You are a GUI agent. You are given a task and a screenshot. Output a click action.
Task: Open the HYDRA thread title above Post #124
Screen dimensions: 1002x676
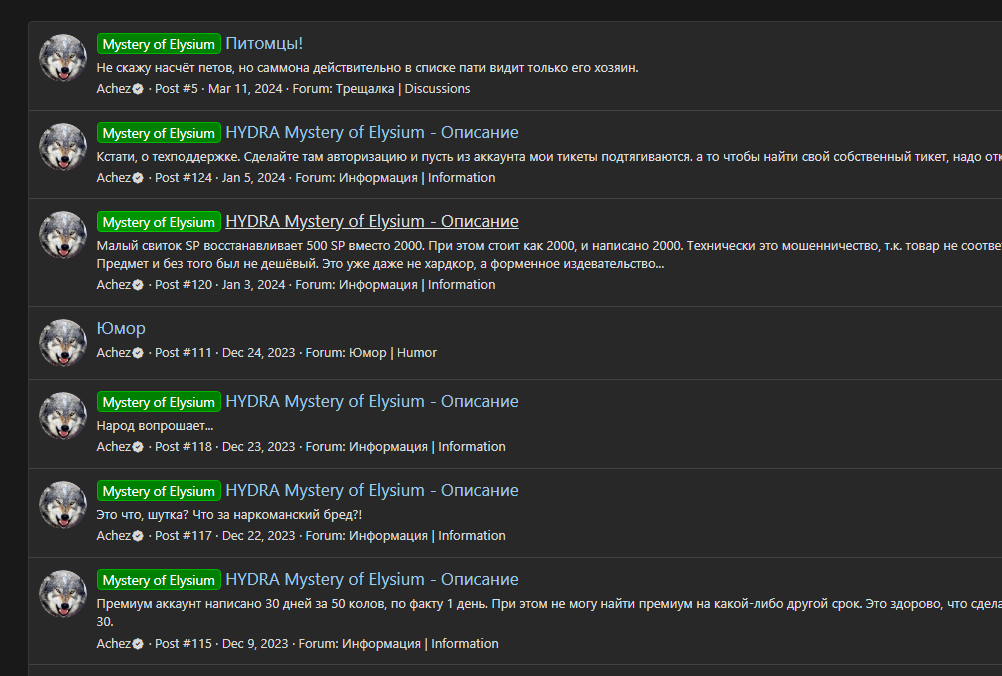pyautogui.click(x=371, y=133)
